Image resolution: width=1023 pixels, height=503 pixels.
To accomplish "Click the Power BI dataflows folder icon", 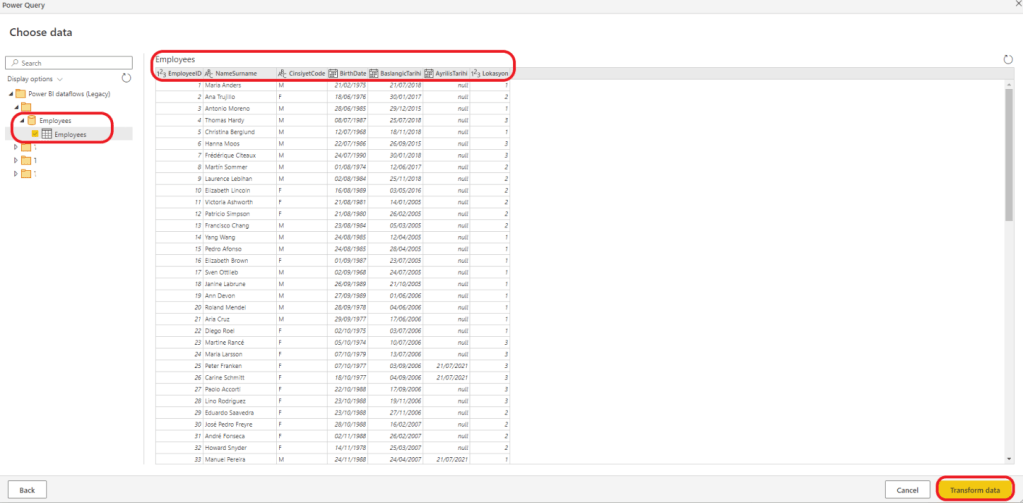I will pyautogui.click(x=20, y=93).
